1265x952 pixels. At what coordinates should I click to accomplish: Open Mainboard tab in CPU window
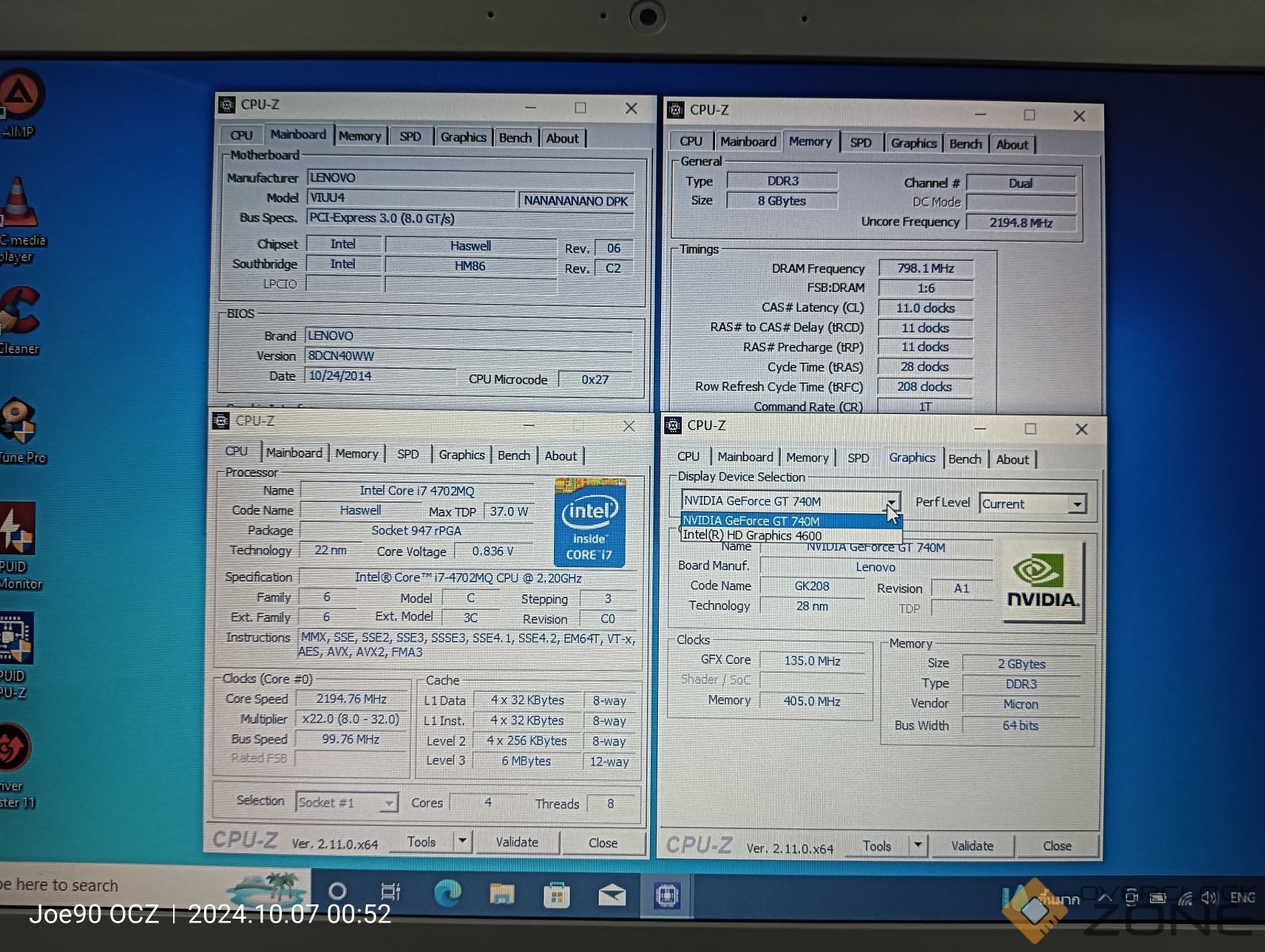coord(294,452)
